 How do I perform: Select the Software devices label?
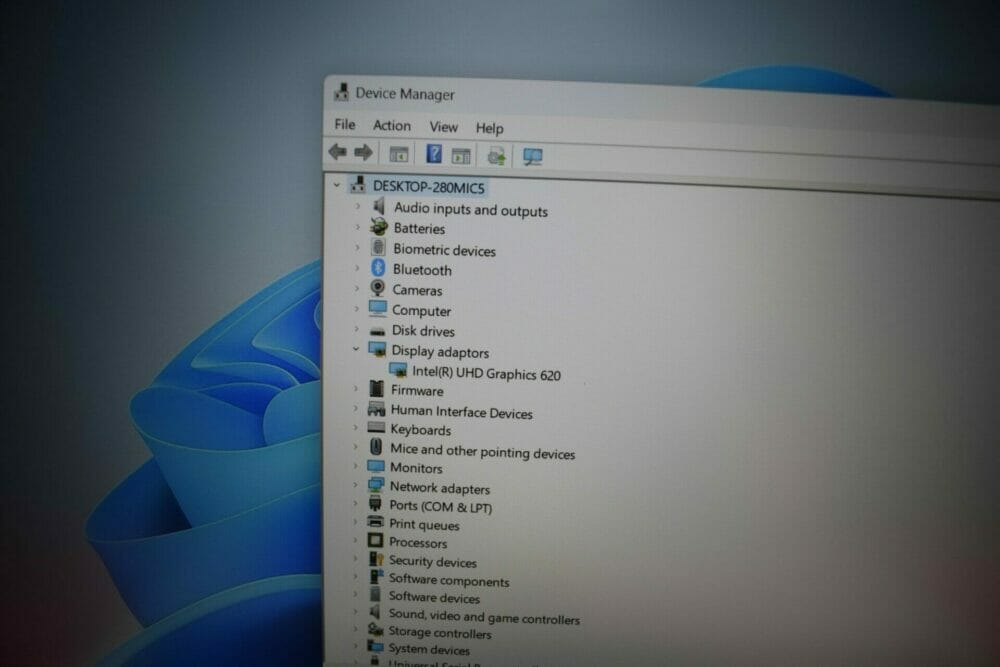434,597
